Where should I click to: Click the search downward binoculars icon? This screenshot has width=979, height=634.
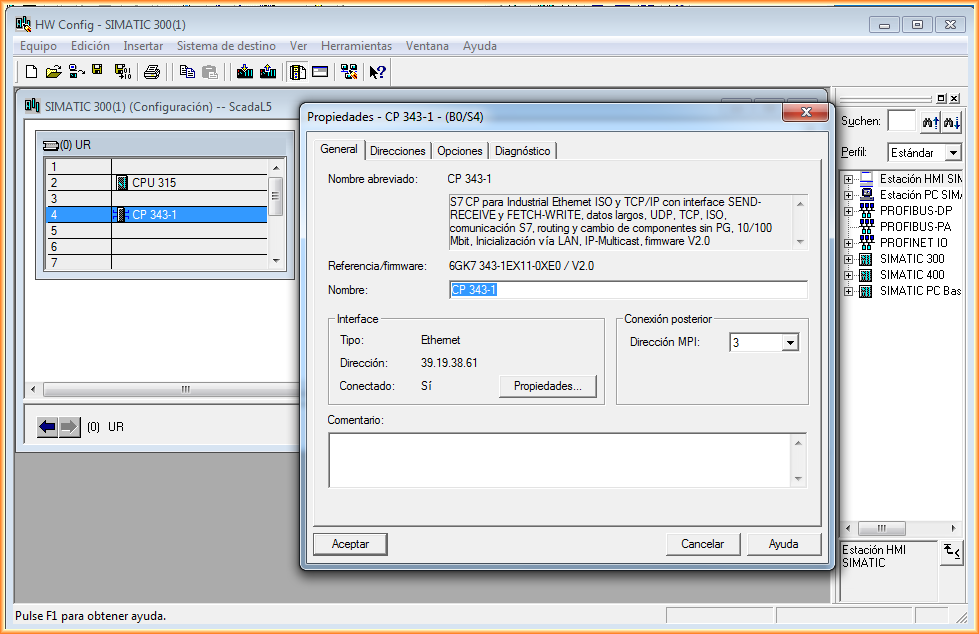[x=952, y=121]
